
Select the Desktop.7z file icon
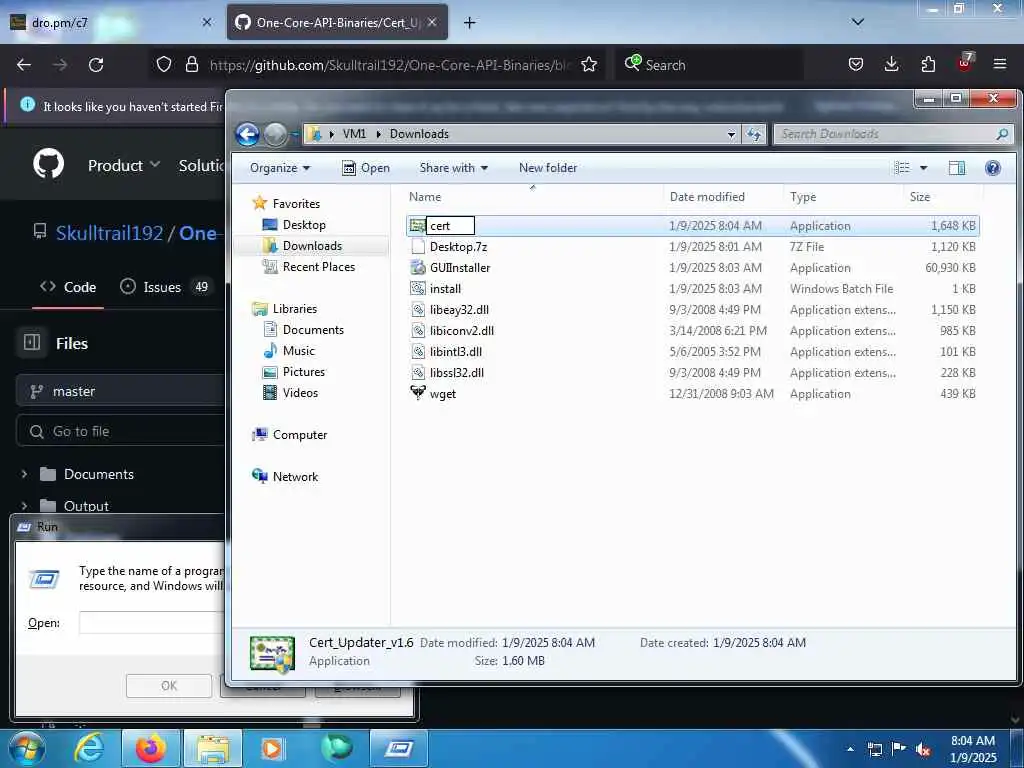point(418,247)
